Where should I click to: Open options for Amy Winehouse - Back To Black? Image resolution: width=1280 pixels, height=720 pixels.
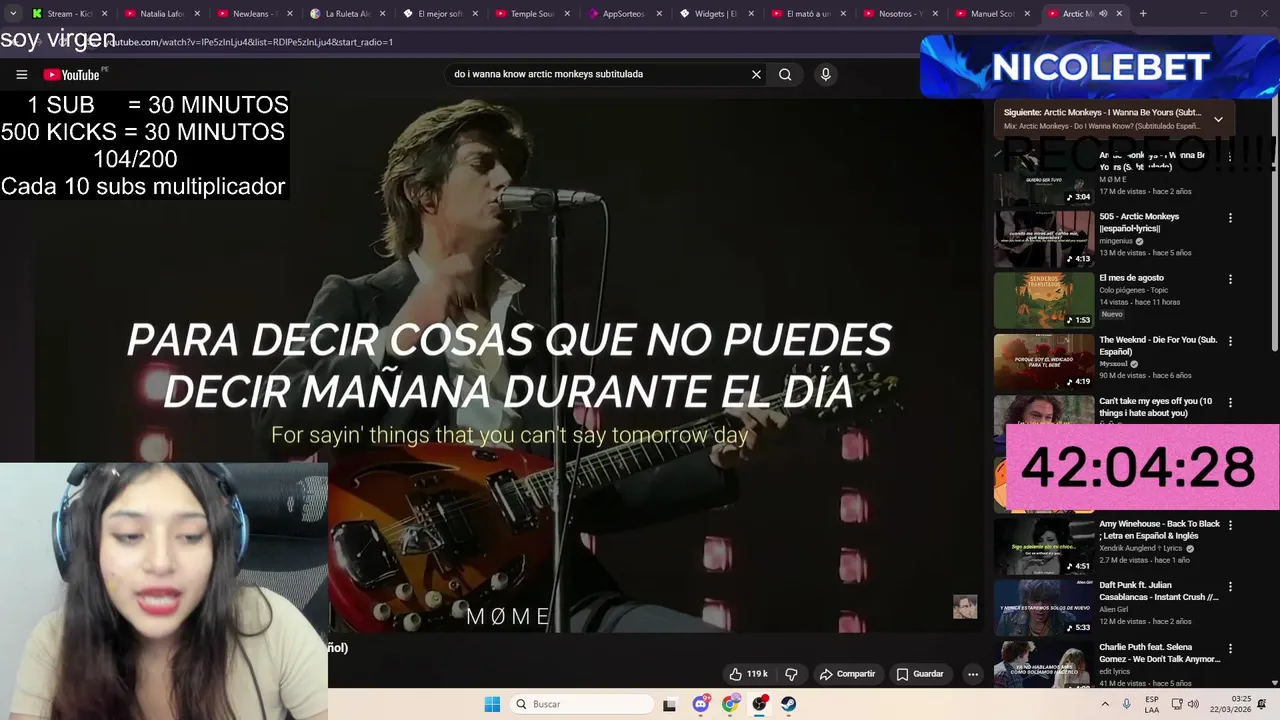tap(1230, 525)
